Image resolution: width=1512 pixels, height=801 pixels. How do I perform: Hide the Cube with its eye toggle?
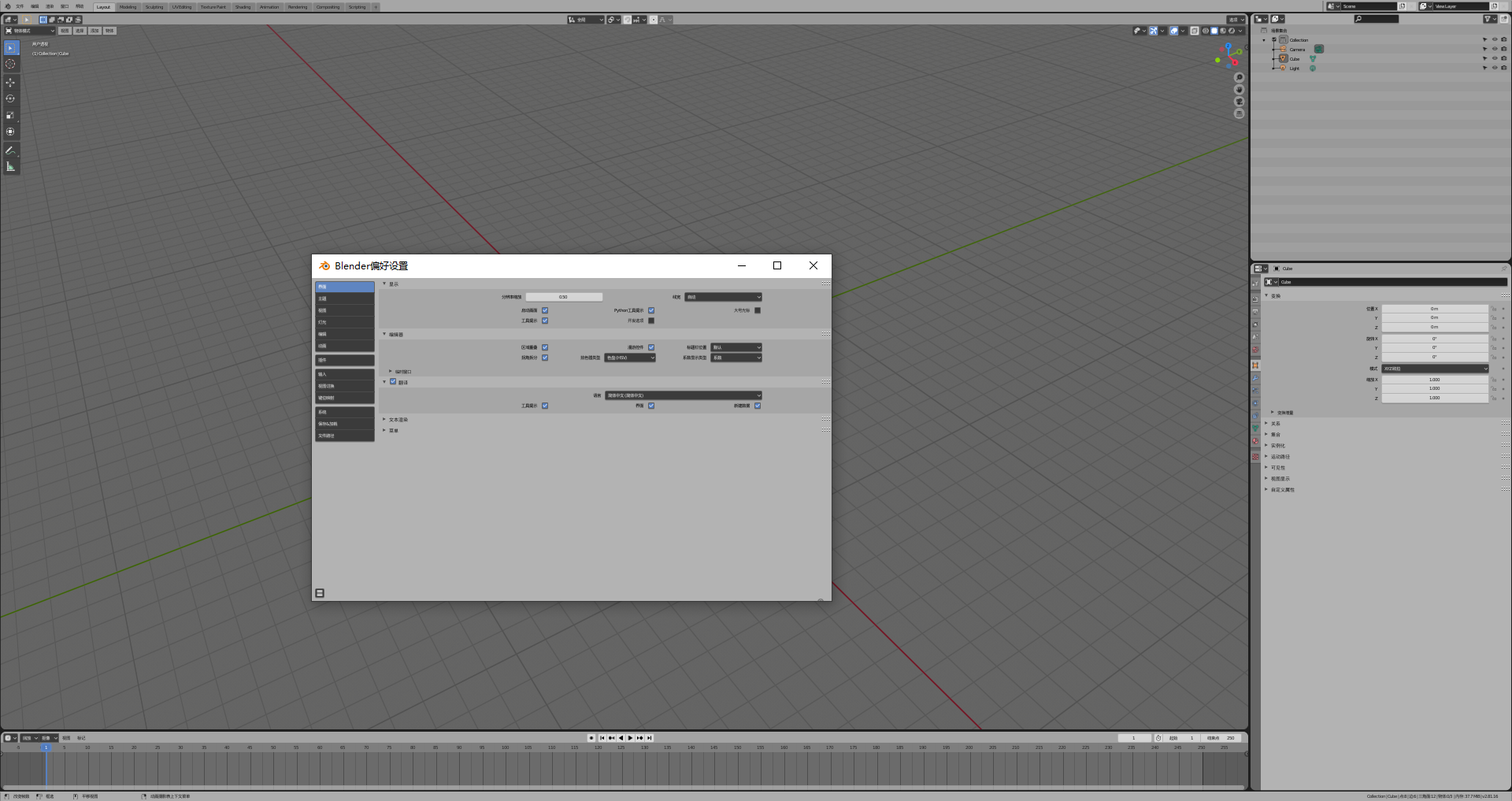[x=1495, y=58]
